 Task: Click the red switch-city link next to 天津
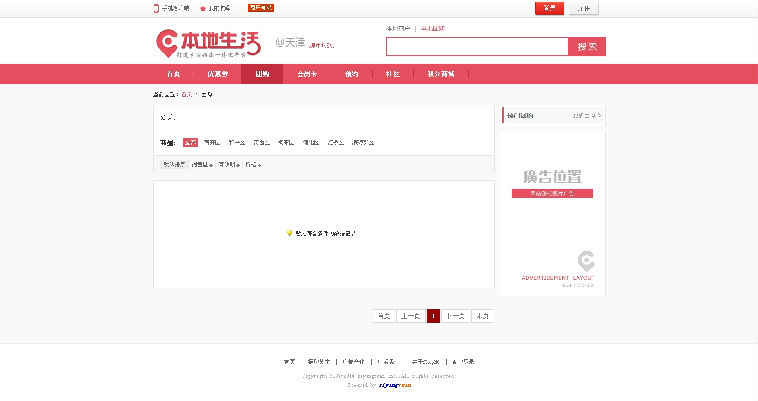[x=321, y=45]
